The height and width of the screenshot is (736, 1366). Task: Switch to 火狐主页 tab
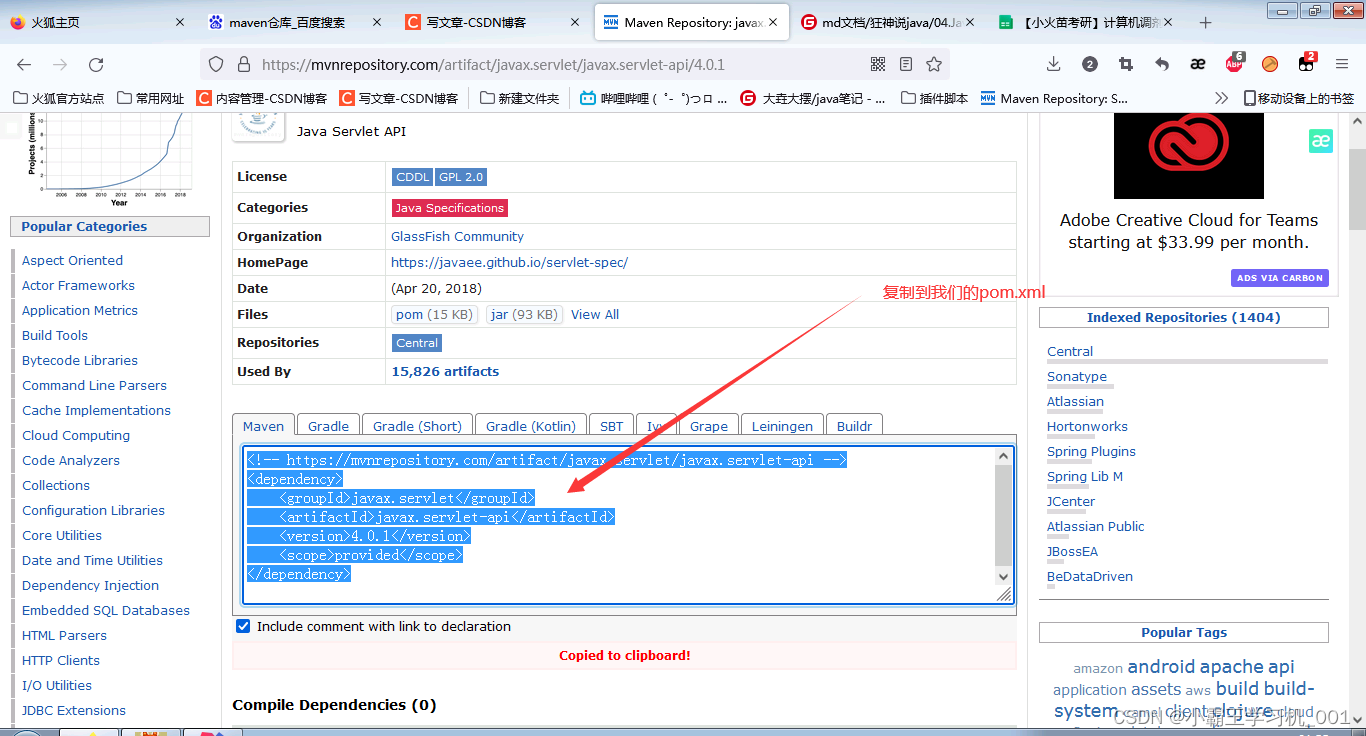pyautogui.click(x=96, y=22)
